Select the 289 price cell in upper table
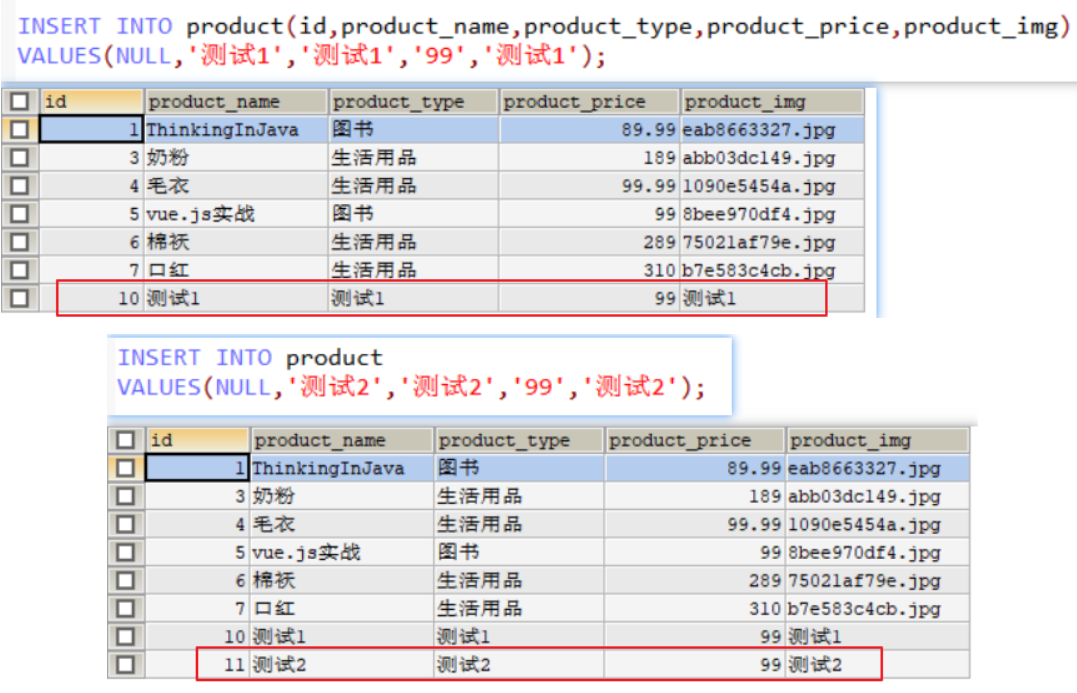 589,242
